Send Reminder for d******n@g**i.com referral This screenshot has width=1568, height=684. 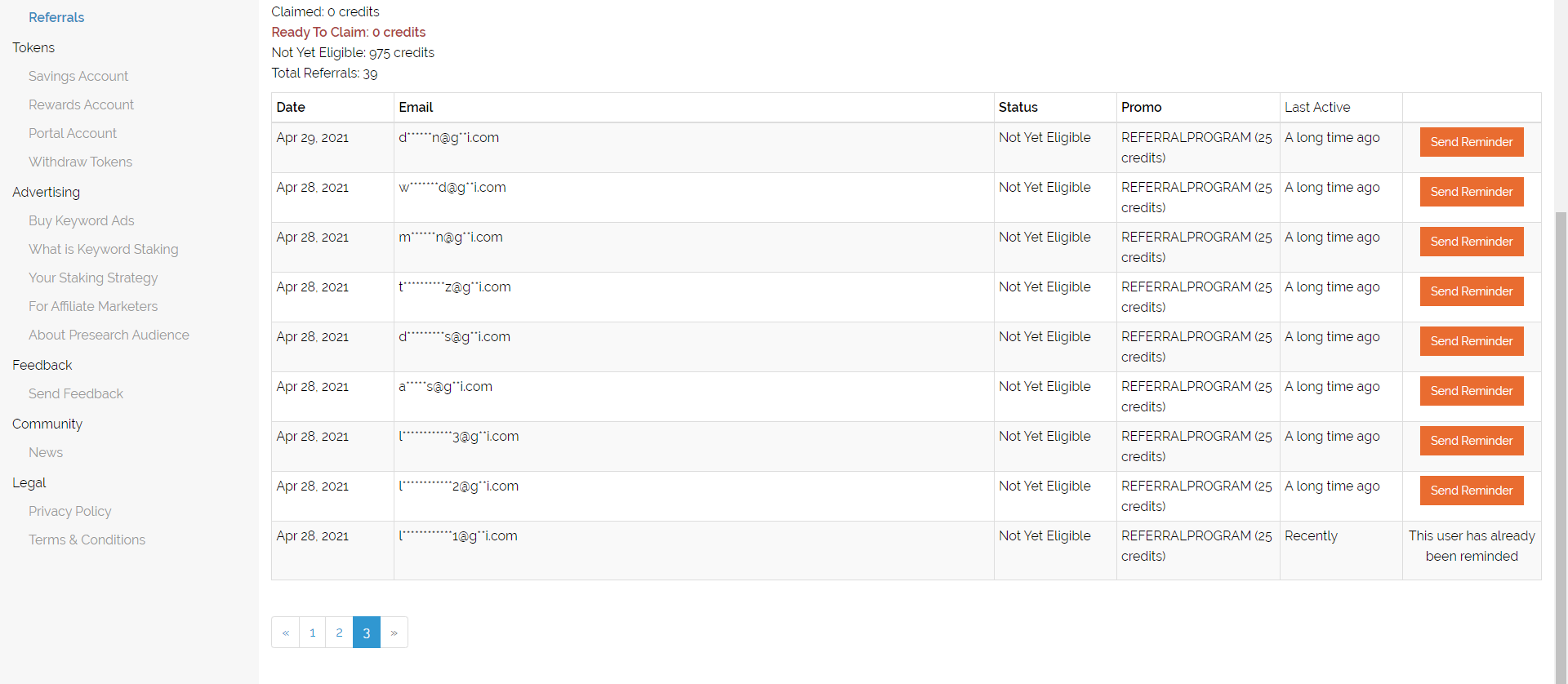(x=1471, y=142)
